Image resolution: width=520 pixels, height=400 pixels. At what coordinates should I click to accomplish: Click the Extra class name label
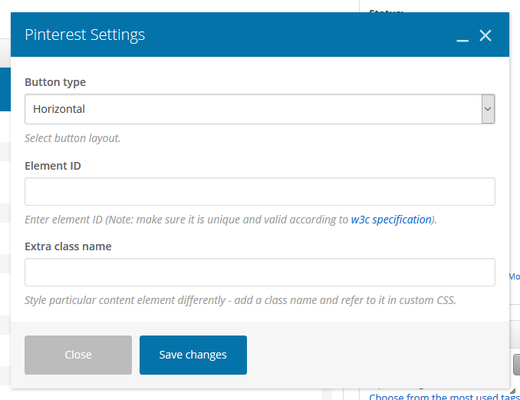pyautogui.click(x=68, y=247)
